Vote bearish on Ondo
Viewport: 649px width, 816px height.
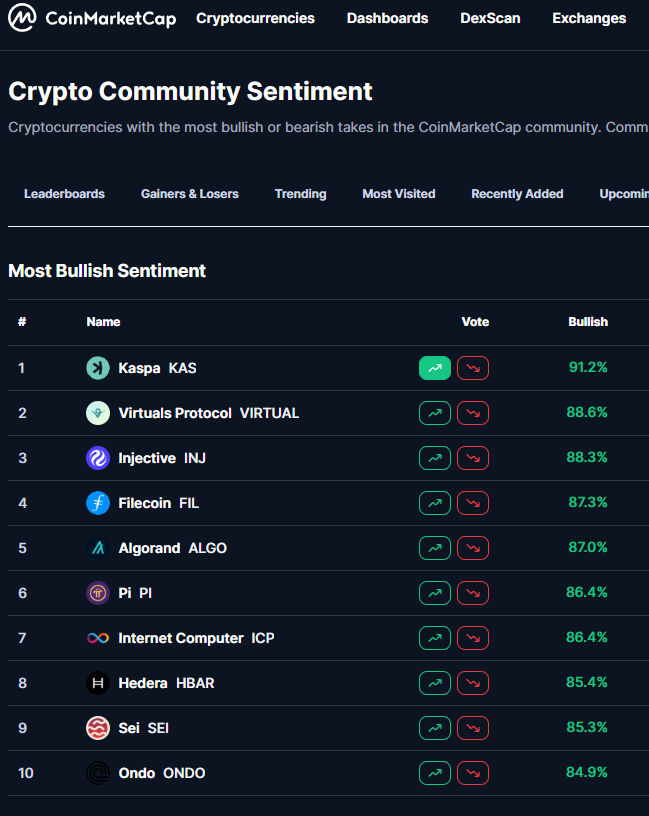coord(473,773)
